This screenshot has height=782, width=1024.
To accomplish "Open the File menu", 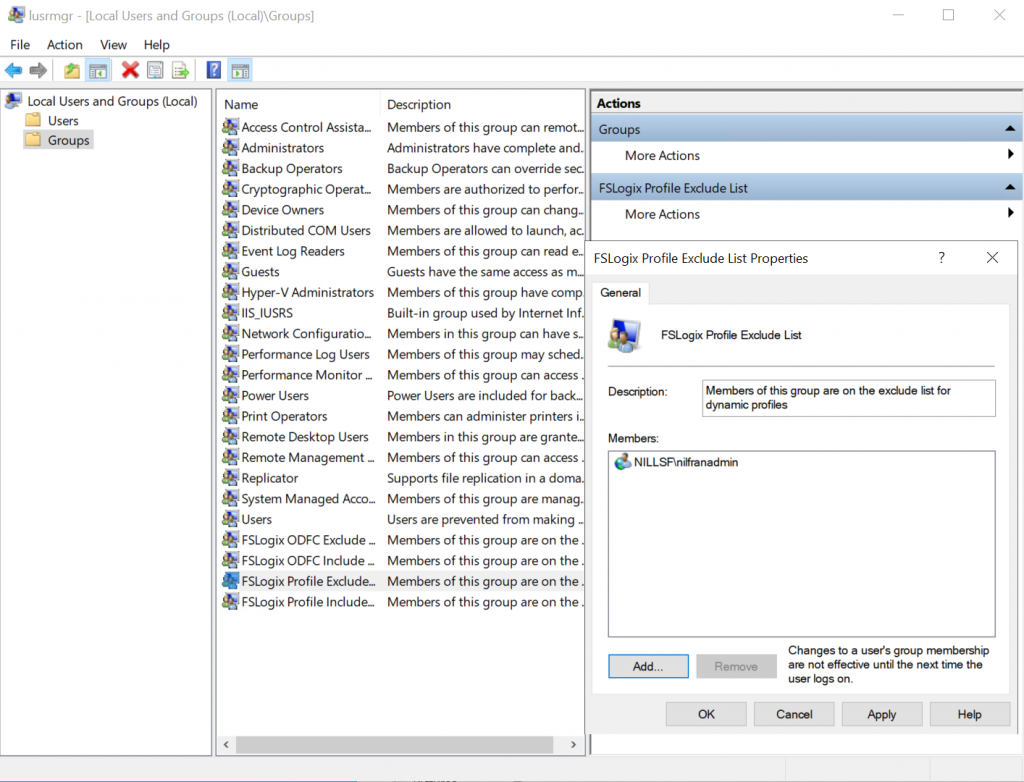I will click(x=20, y=44).
